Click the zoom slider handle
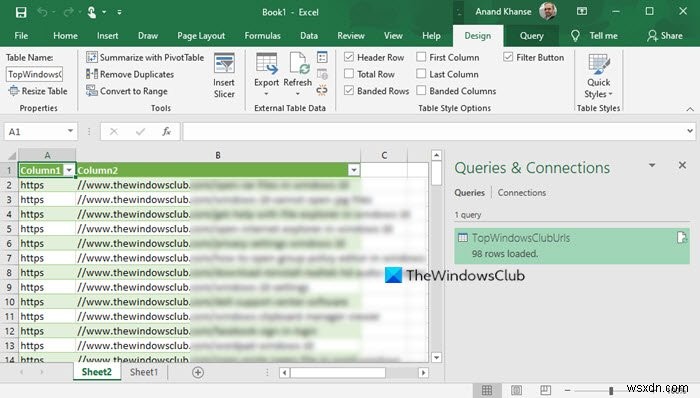 pyautogui.click(x=611, y=390)
